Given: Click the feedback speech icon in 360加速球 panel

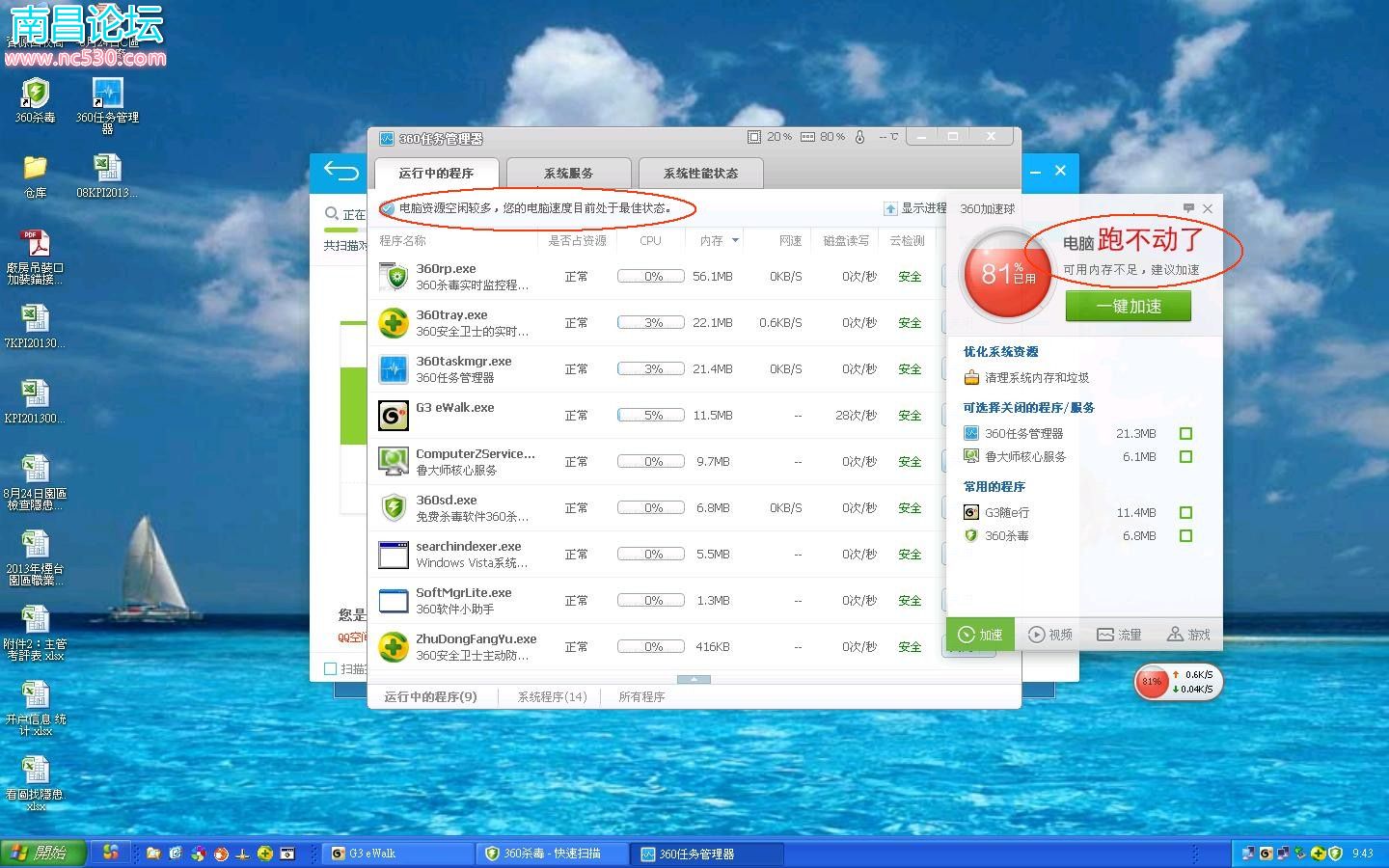Looking at the screenshot, I should [x=1188, y=208].
